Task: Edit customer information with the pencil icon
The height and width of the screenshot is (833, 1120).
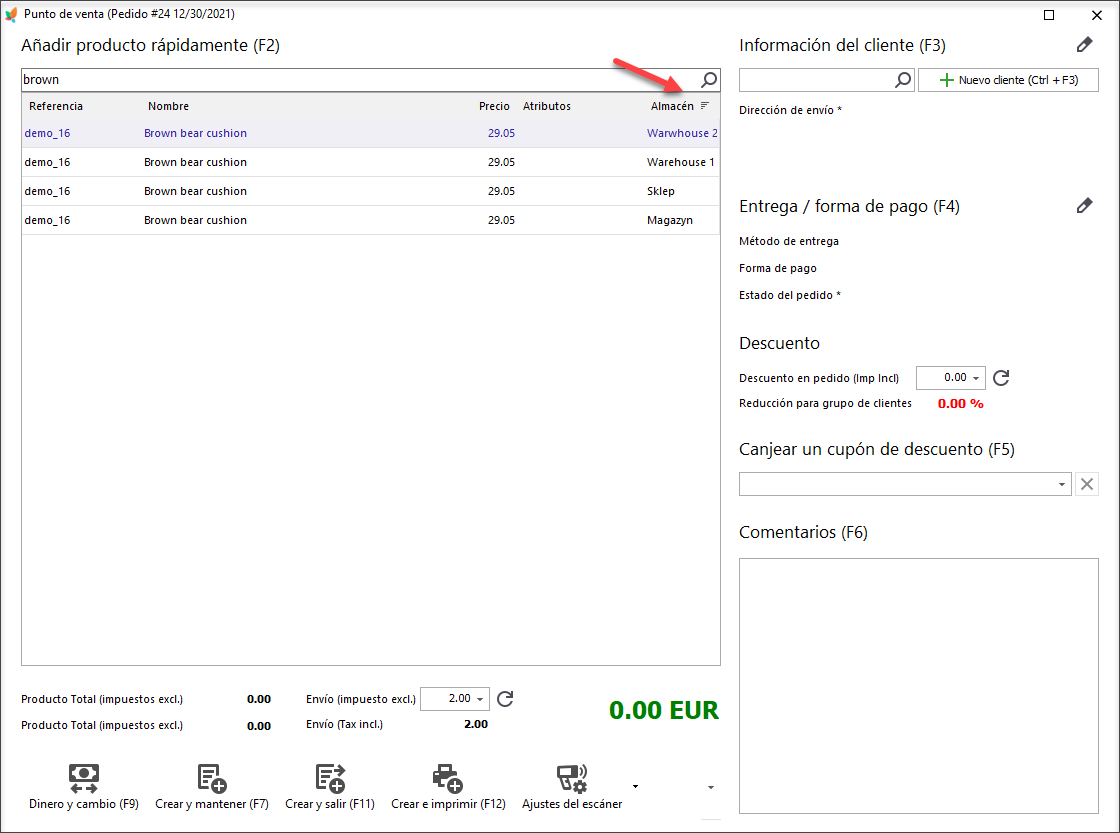Action: (x=1084, y=45)
